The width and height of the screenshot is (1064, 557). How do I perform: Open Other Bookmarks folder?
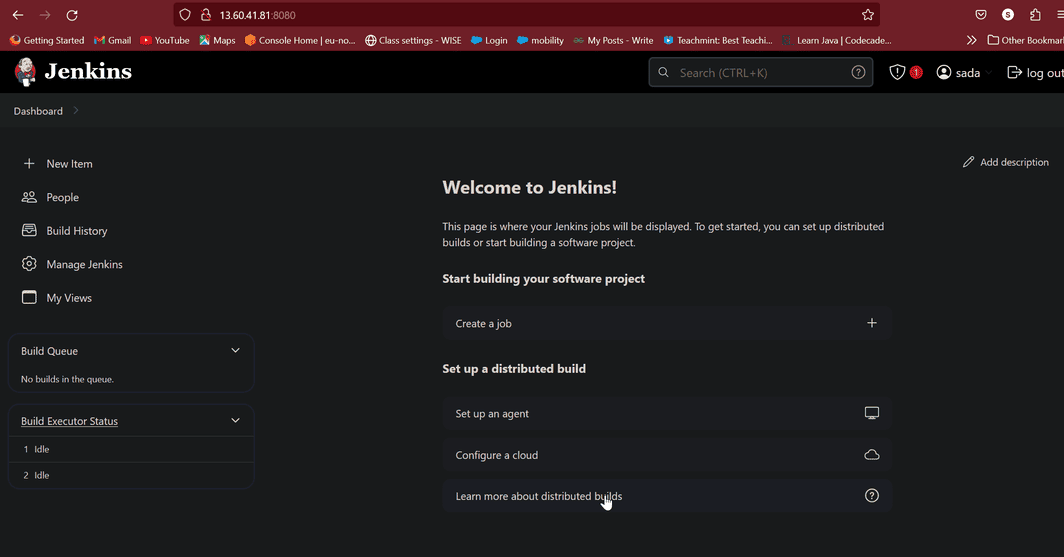[x=1025, y=40]
